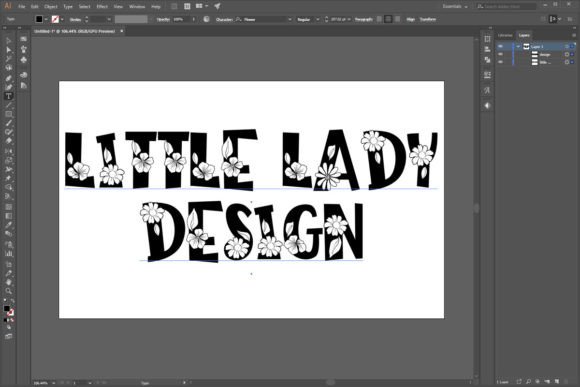Image resolution: width=580 pixels, height=387 pixels.
Task: Select the Eyedropper tool
Action: (x=8, y=225)
